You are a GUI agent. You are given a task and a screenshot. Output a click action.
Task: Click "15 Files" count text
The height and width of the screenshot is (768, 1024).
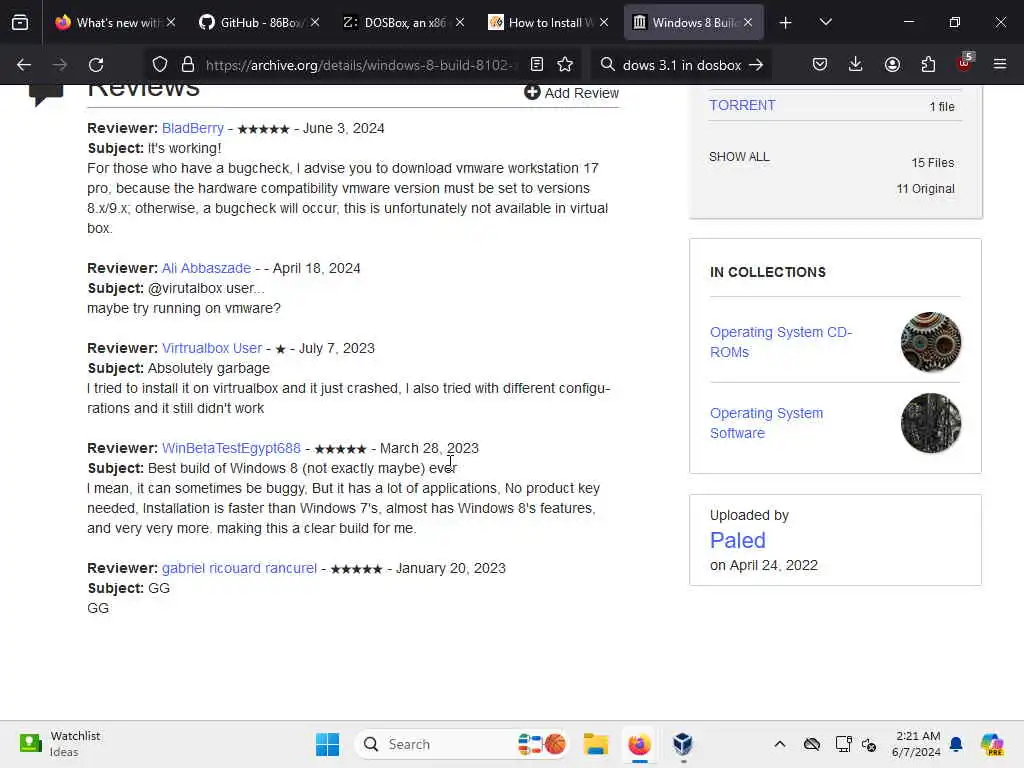coord(933,163)
